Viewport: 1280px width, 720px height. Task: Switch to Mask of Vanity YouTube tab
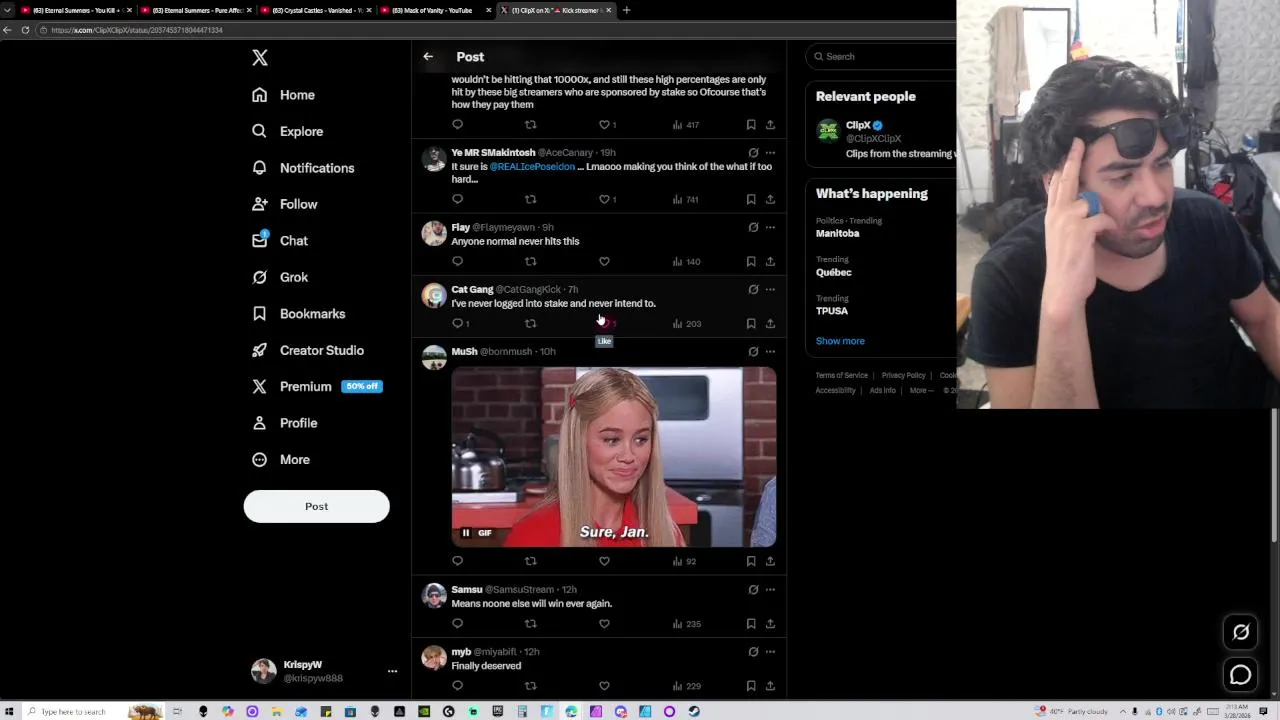click(x=437, y=10)
